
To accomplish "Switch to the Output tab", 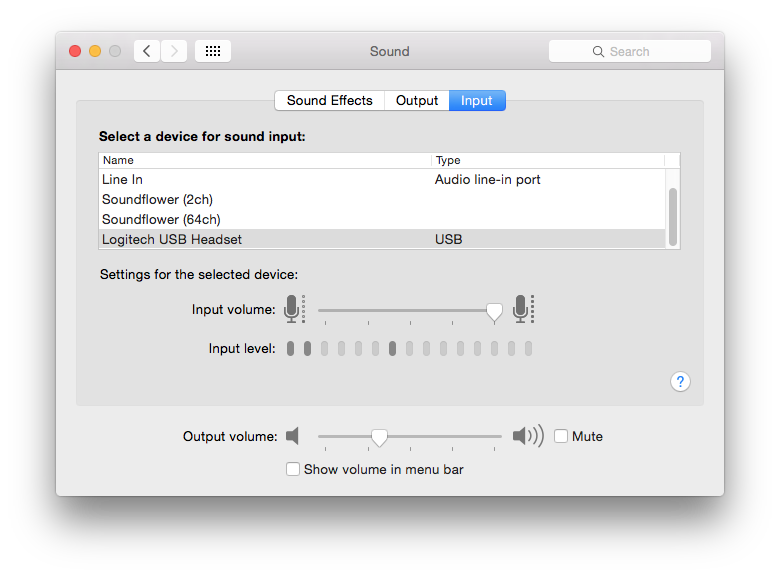I will coord(417,100).
